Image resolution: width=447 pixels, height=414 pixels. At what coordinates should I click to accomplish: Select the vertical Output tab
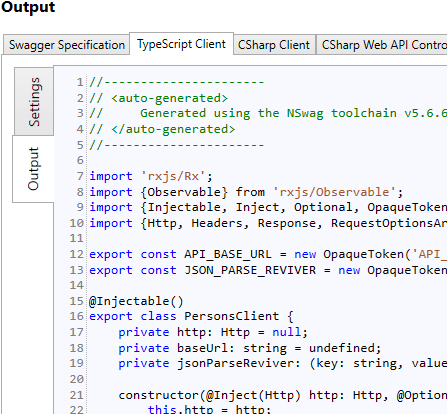tap(33, 169)
